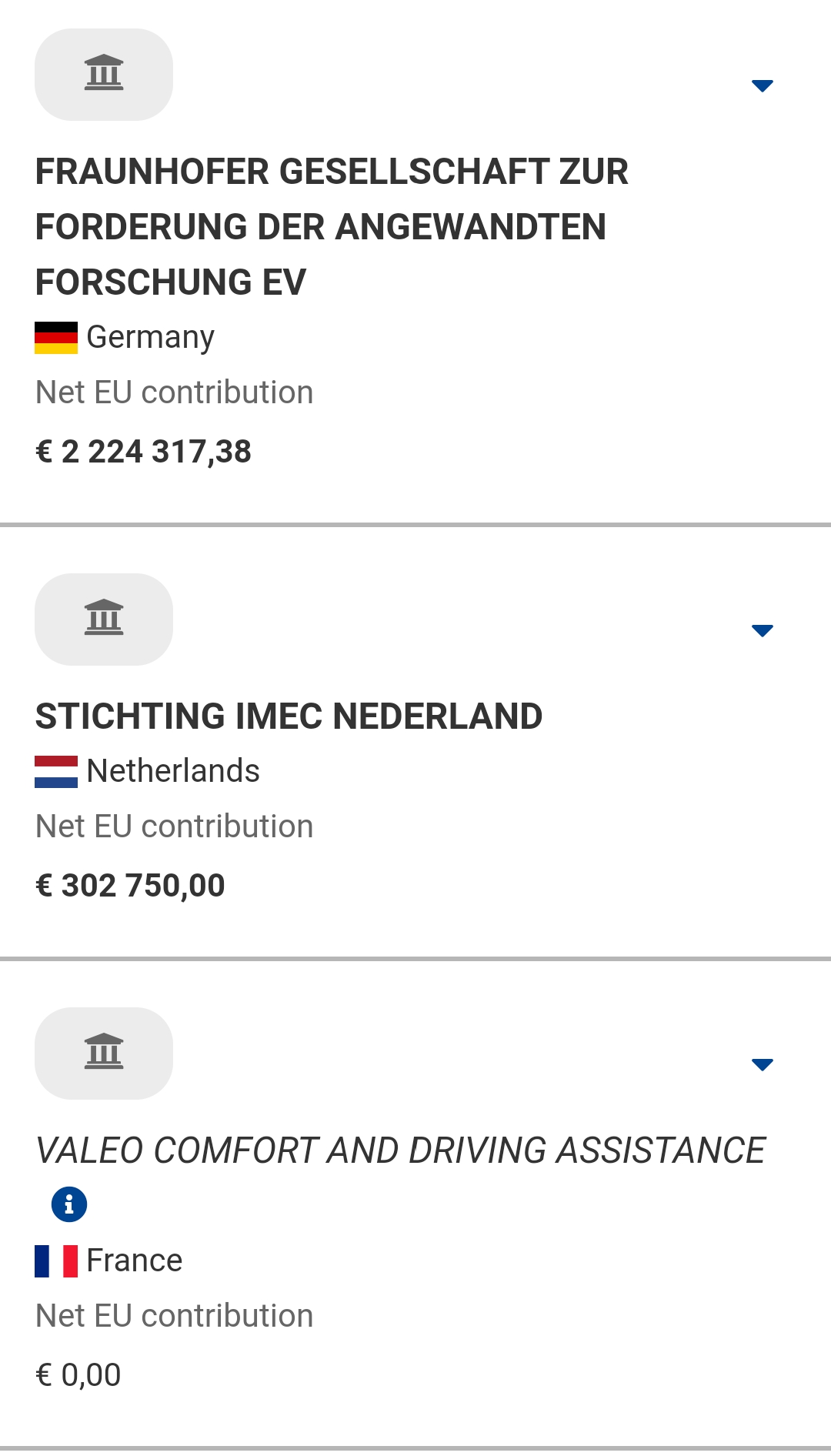Image resolution: width=831 pixels, height=1456 pixels.
Task: Expand Fraunhofer Gesellschaft details arrow
Action: [762, 85]
